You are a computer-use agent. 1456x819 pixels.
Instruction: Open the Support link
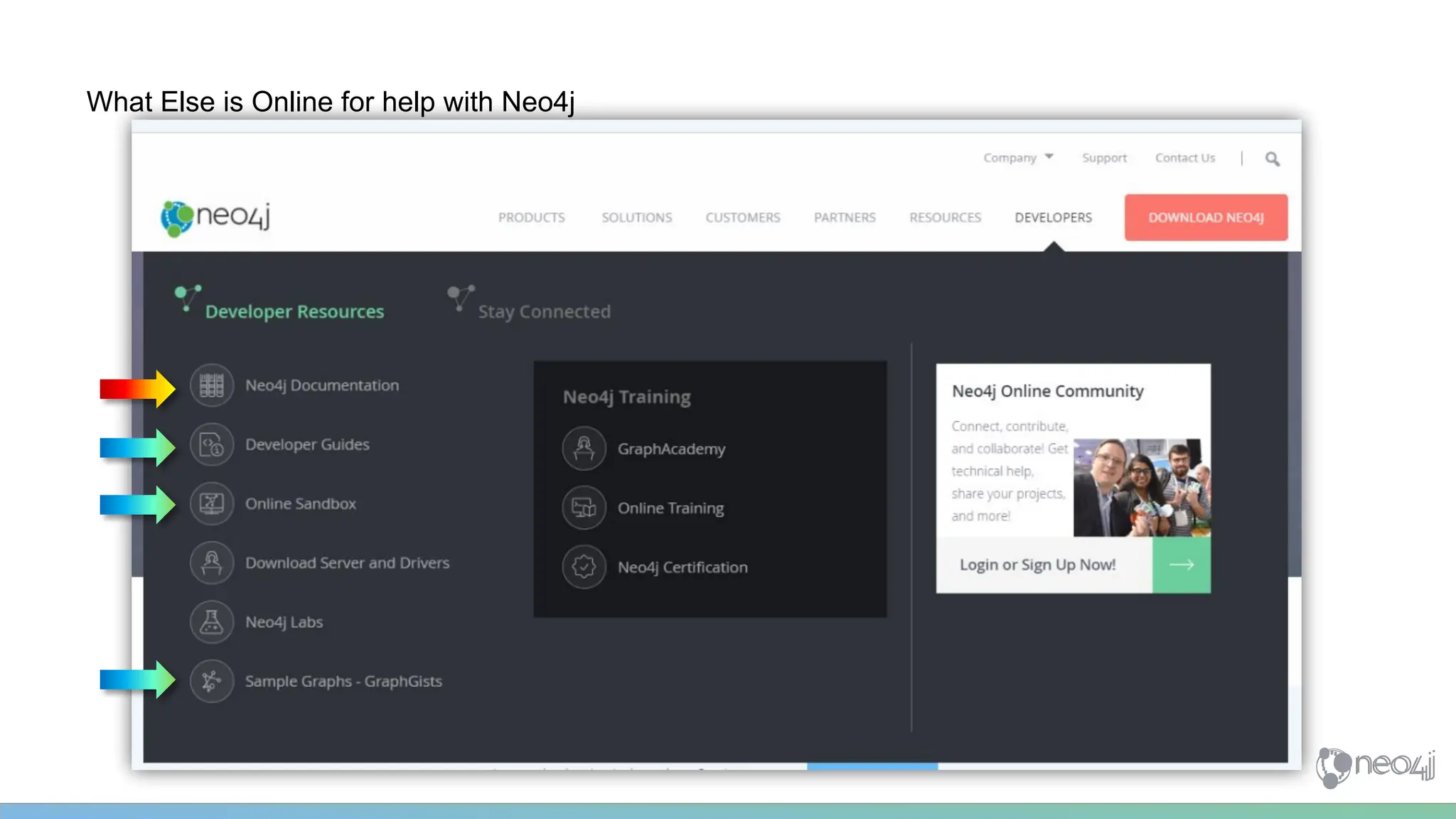(1104, 157)
